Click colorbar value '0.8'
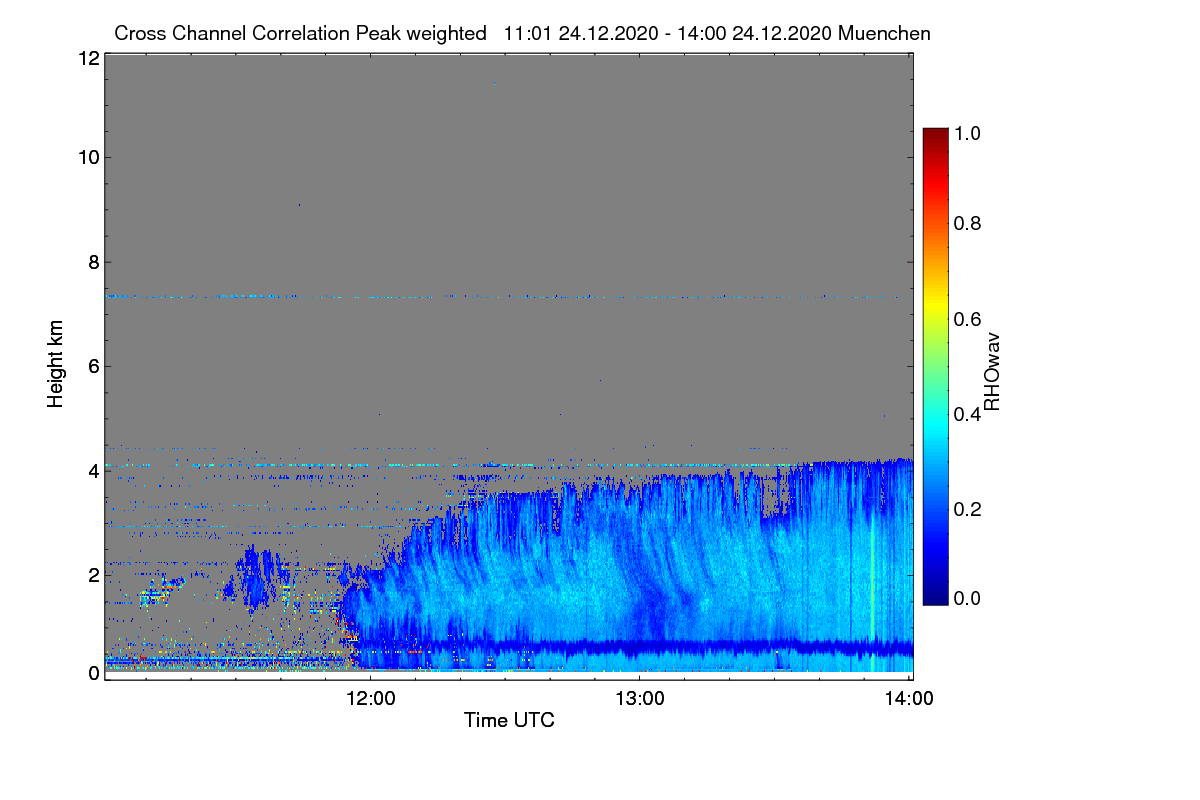This screenshot has height=800, width=1200. point(967,223)
